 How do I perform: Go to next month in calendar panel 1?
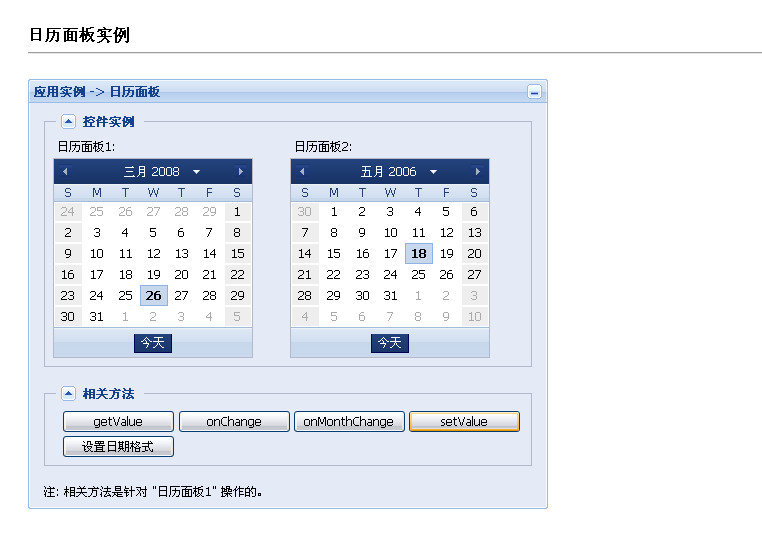click(x=241, y=172)
